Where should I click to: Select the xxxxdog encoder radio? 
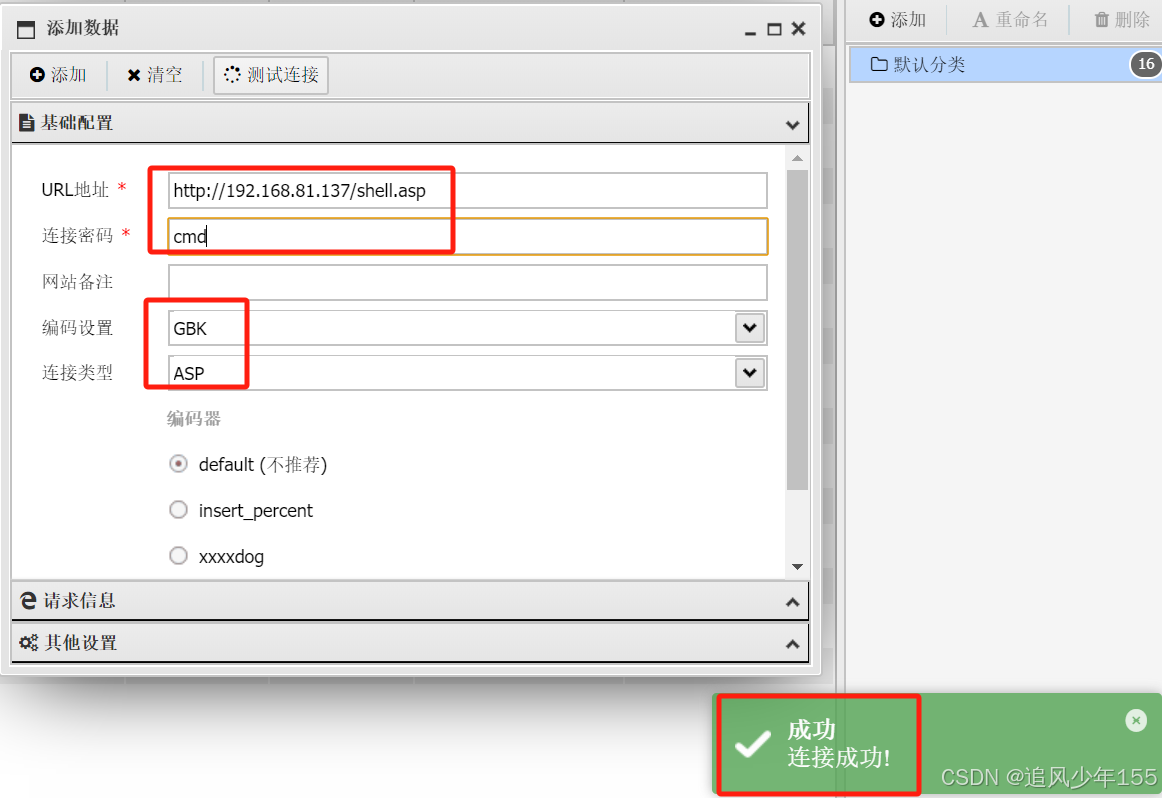178,556
